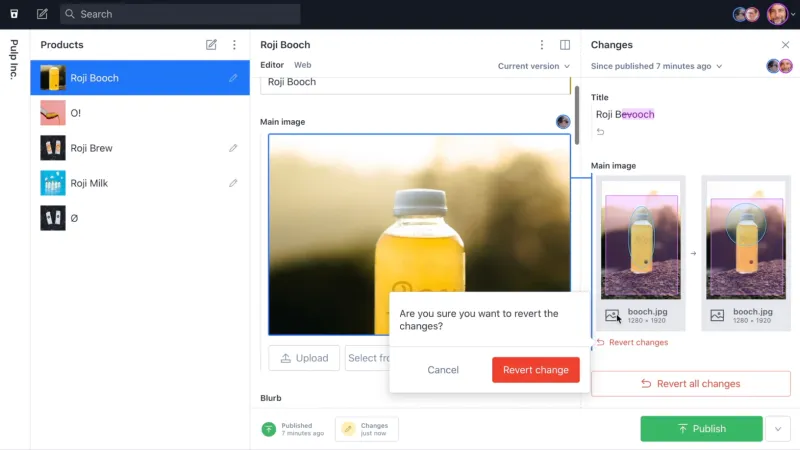This screenshot has width=800, height=450.
Task: Open the Since published 7 minutes ago dropdown
Action: pyautogui.click(x=656, y=66)
